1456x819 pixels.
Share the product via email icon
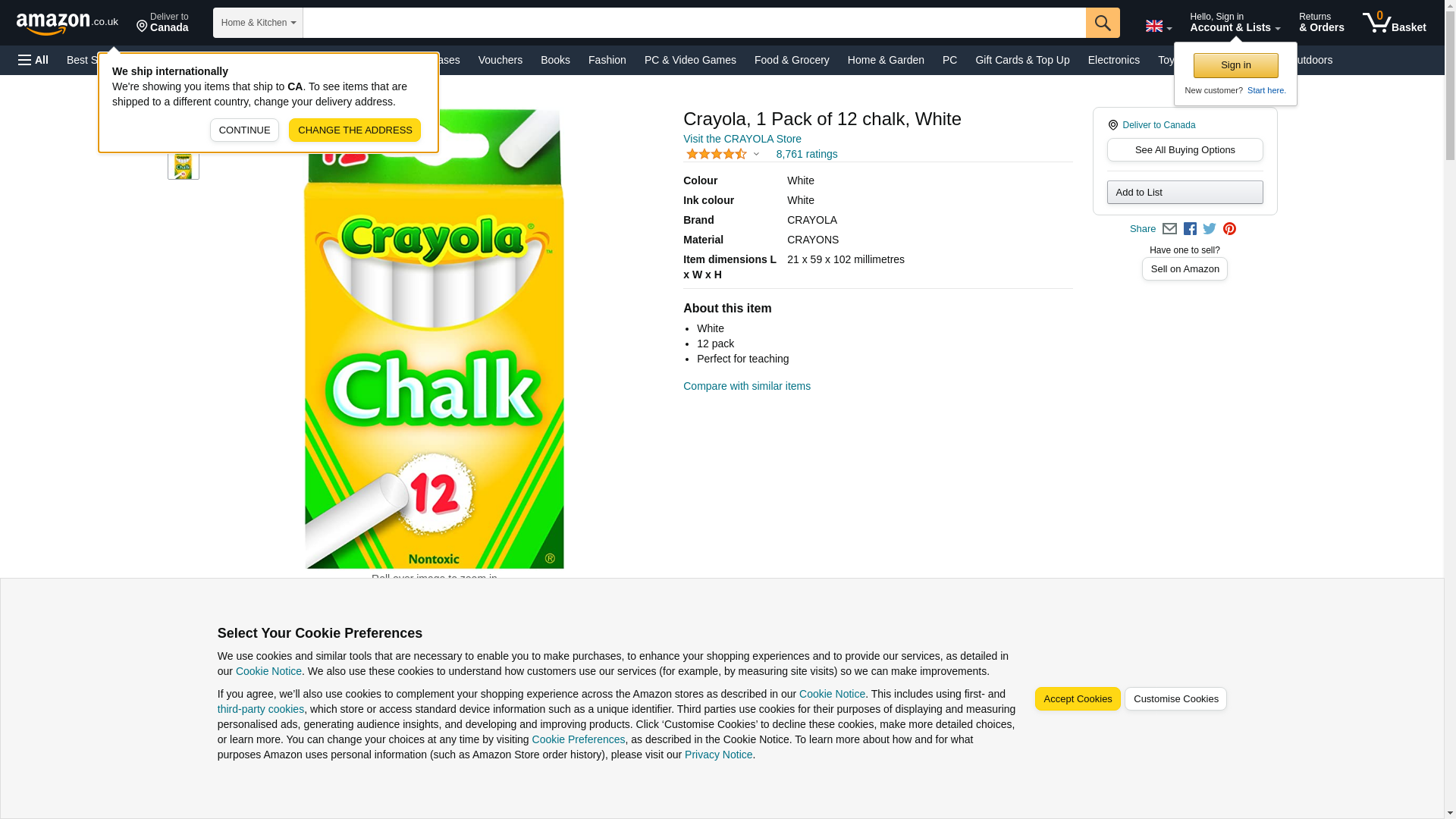point(1169,229)
